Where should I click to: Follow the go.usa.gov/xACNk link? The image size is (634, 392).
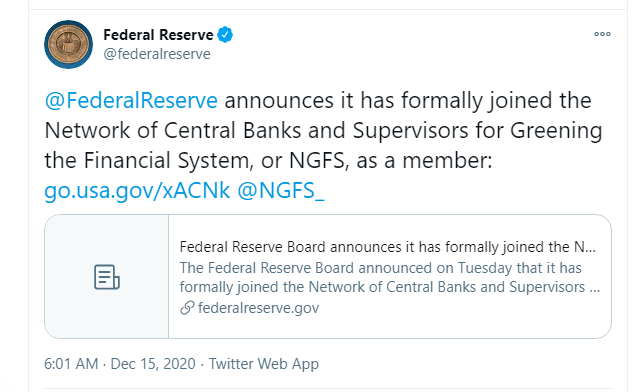click(137, 190)
